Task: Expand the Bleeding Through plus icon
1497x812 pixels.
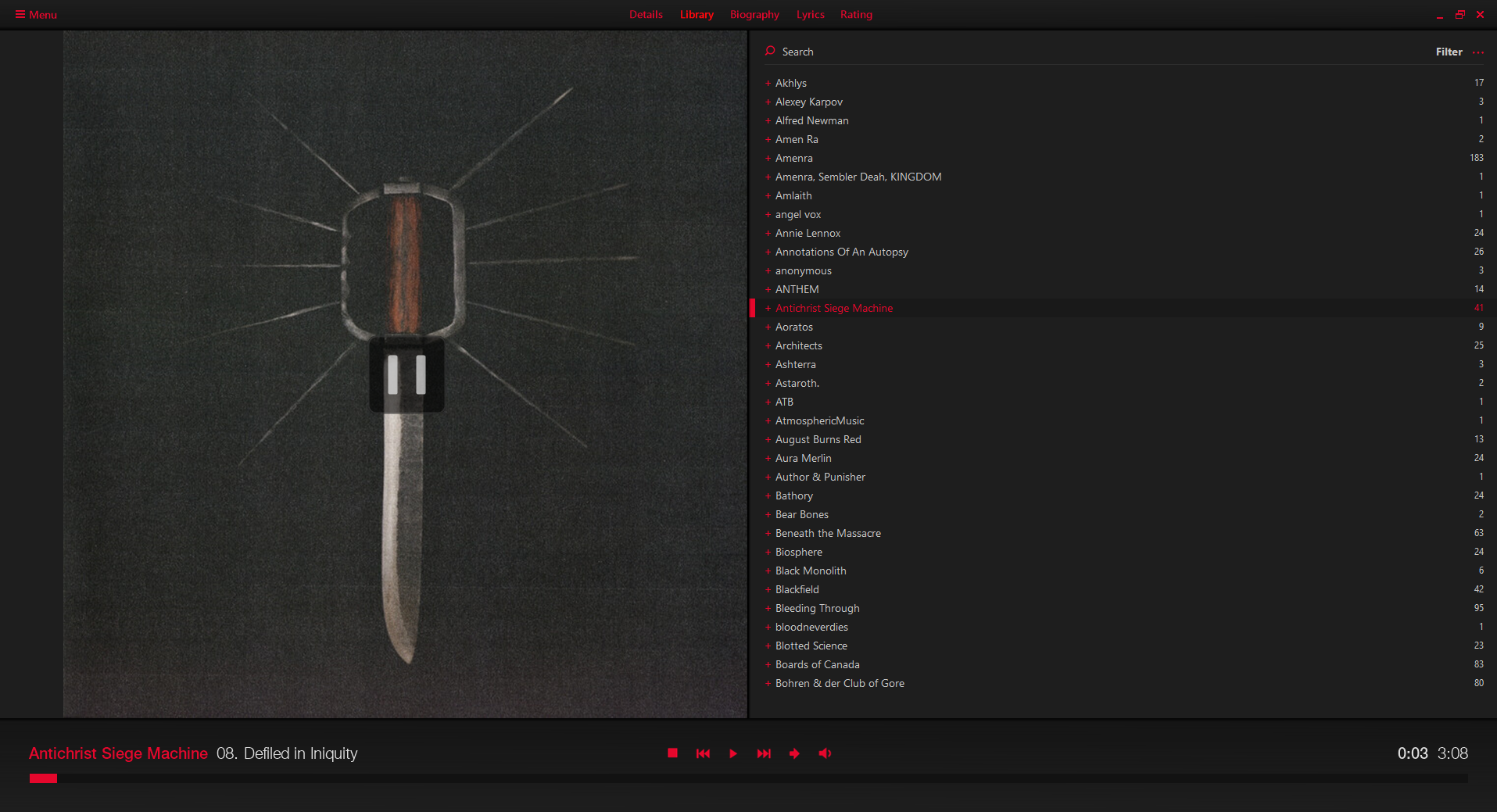Action: pos(768,608)
